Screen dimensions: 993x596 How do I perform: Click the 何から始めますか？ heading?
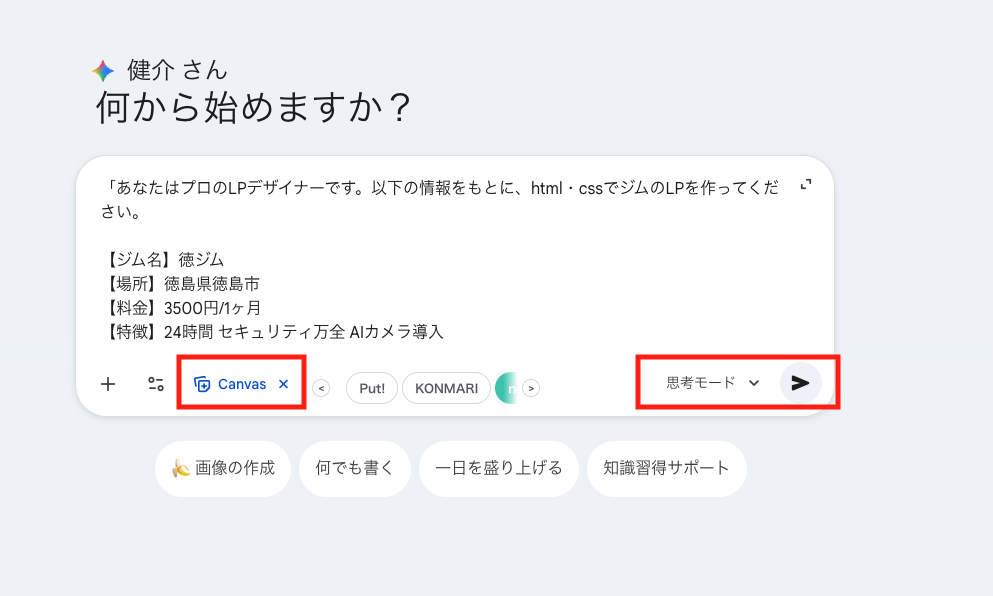tap(253, 108)
